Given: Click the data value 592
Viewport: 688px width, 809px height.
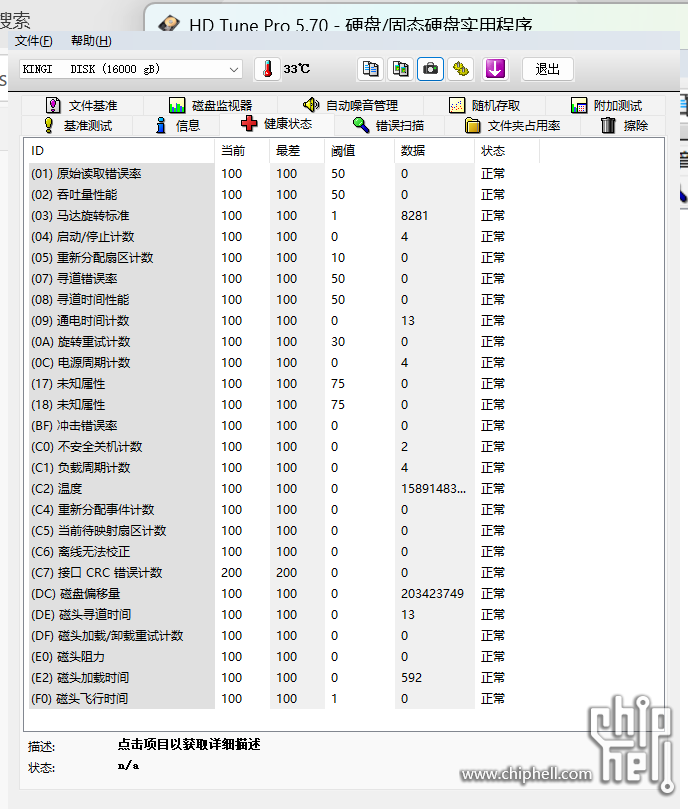Looking at the screenshot, I should (x=411, y=677).
